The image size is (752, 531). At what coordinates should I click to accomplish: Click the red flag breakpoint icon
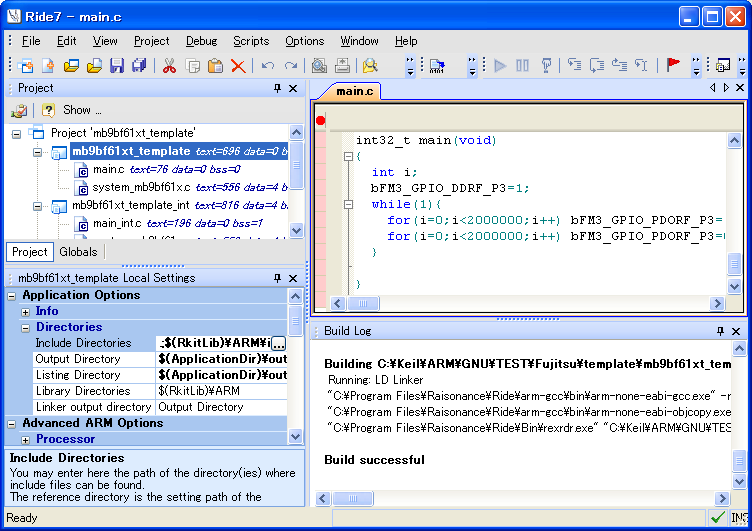673,64
